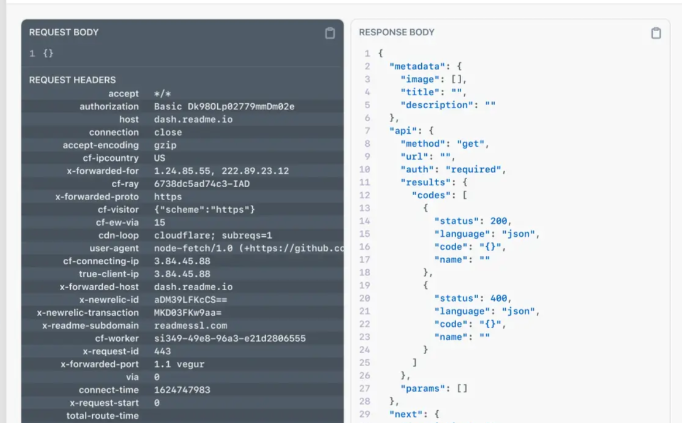Select the "status": 200 line
682x423 pixels.
[473, 221]
